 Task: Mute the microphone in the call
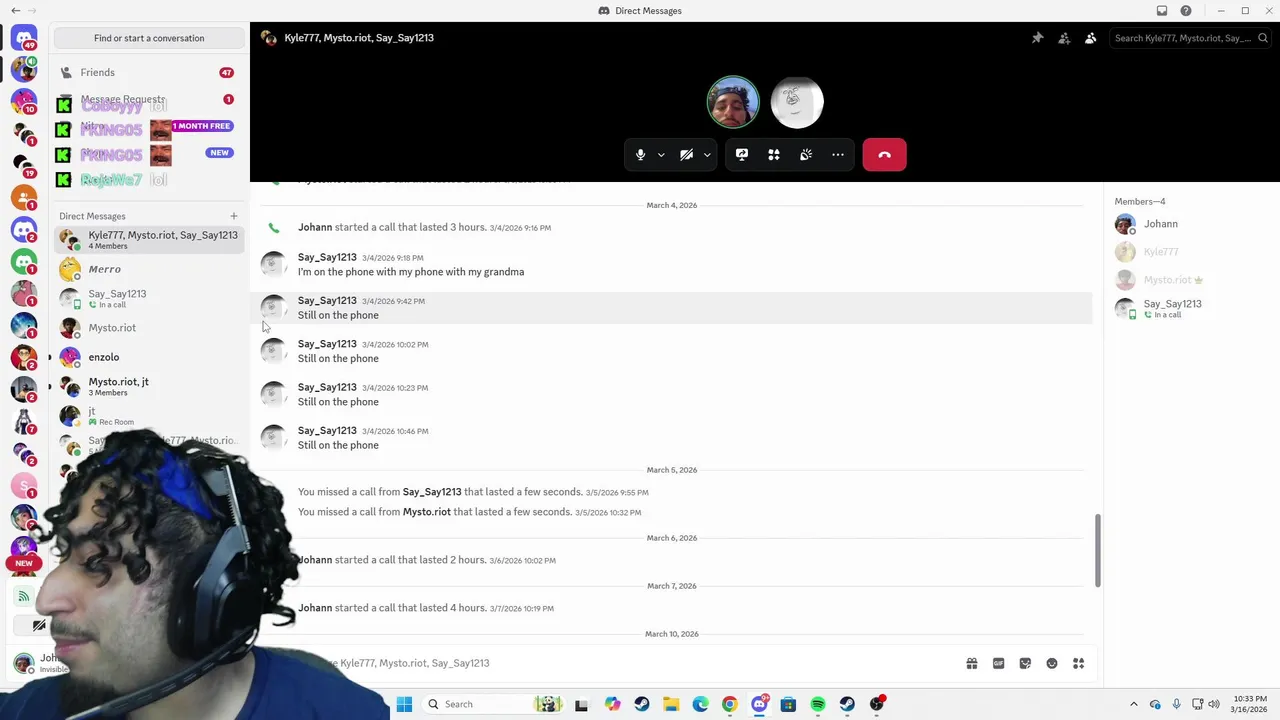point(640,155)
